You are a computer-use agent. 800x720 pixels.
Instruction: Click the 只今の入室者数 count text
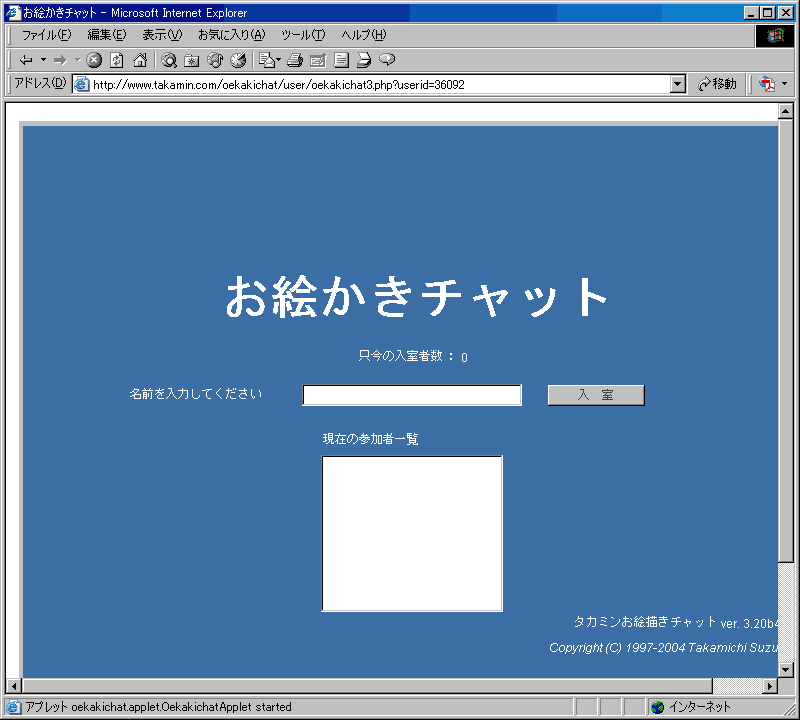coord(413,356)
